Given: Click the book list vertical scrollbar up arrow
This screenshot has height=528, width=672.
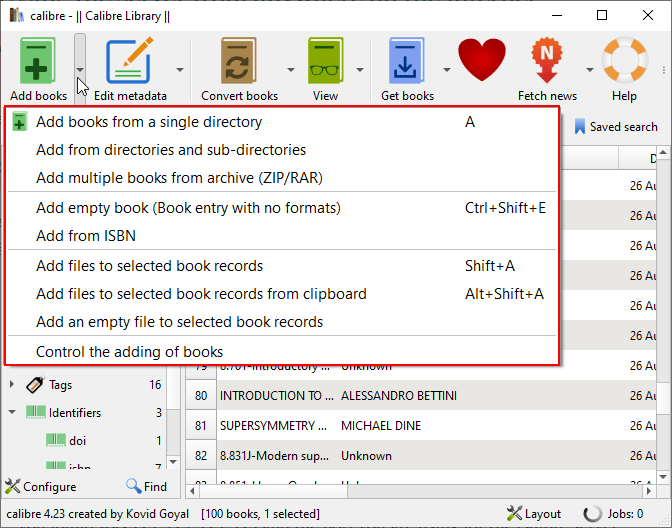Looking at the screenshot, I should [x=663, y=153].
